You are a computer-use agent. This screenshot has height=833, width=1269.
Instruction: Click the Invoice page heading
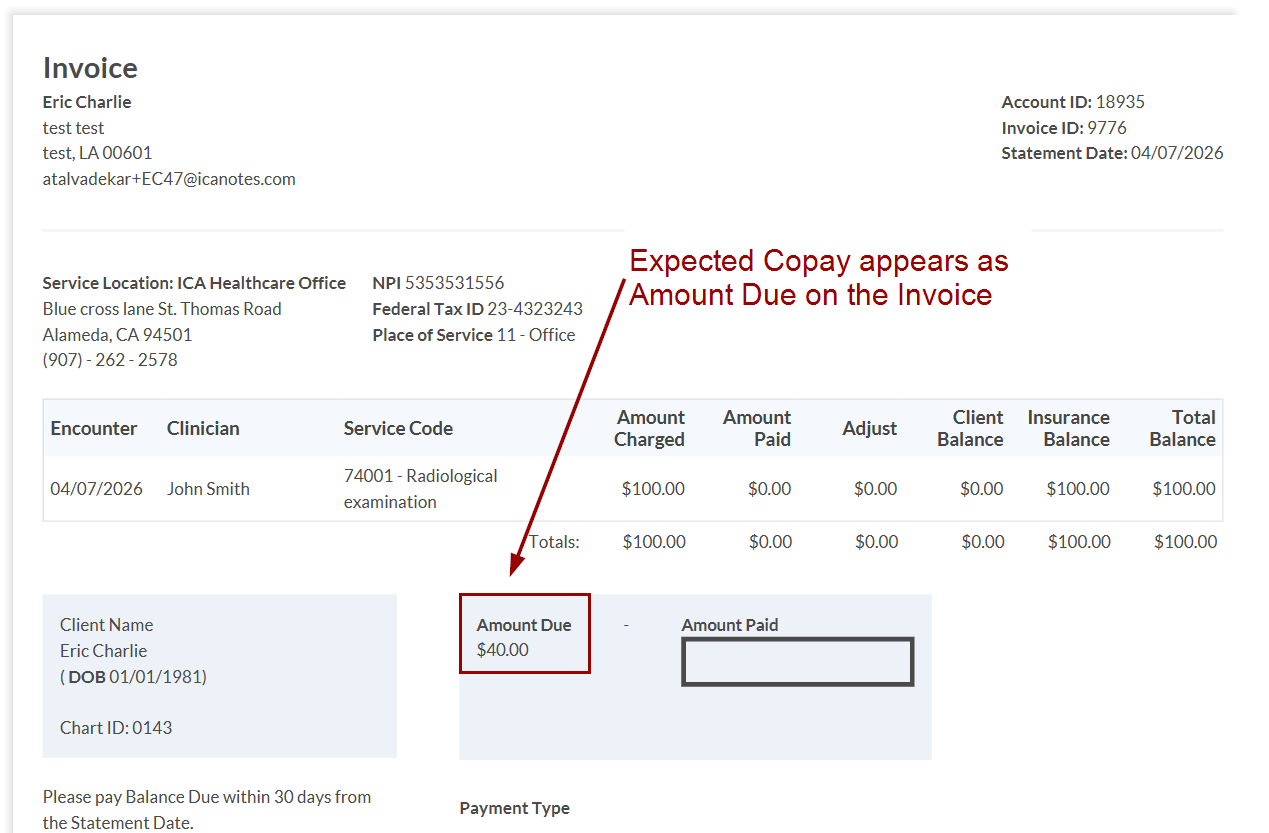click(x=90, y=68)
